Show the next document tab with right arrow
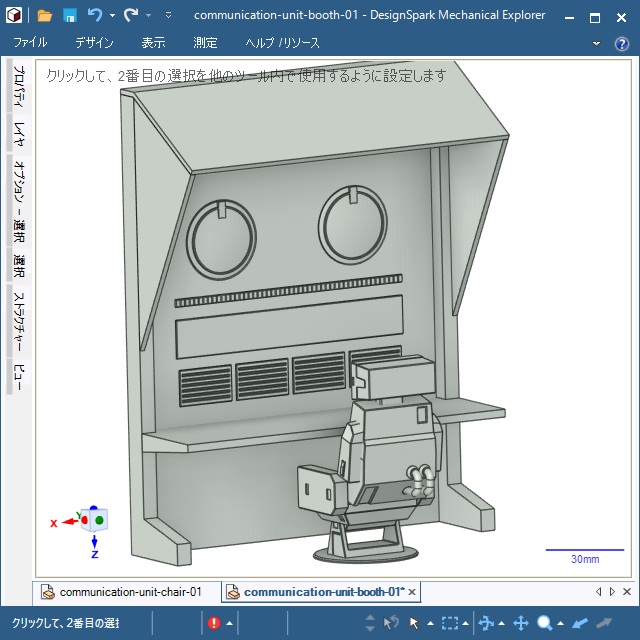Viewport: 640px width, 640px height. click(x=612, y=591)
